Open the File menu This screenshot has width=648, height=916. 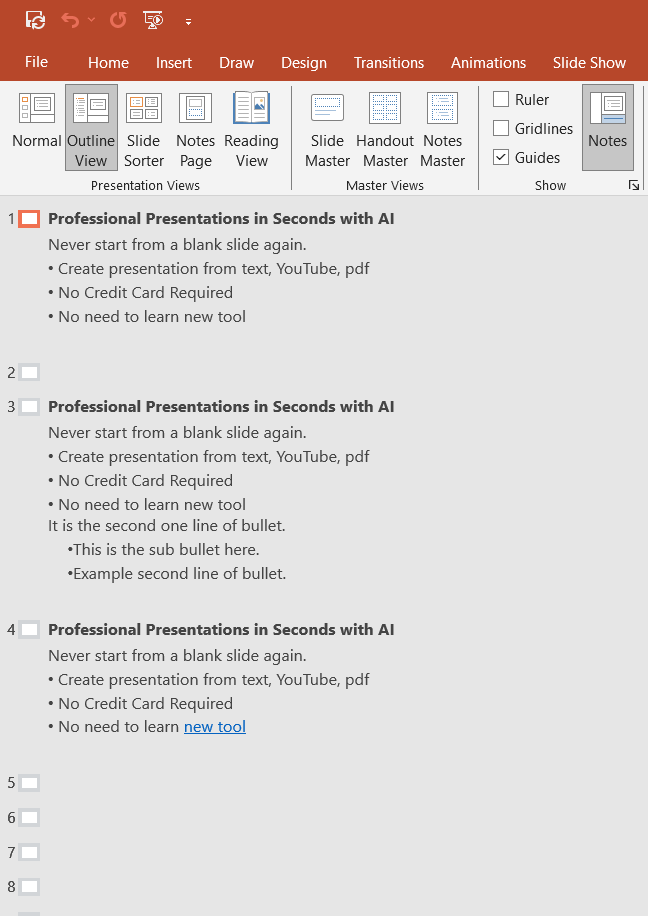coord(36,62)
